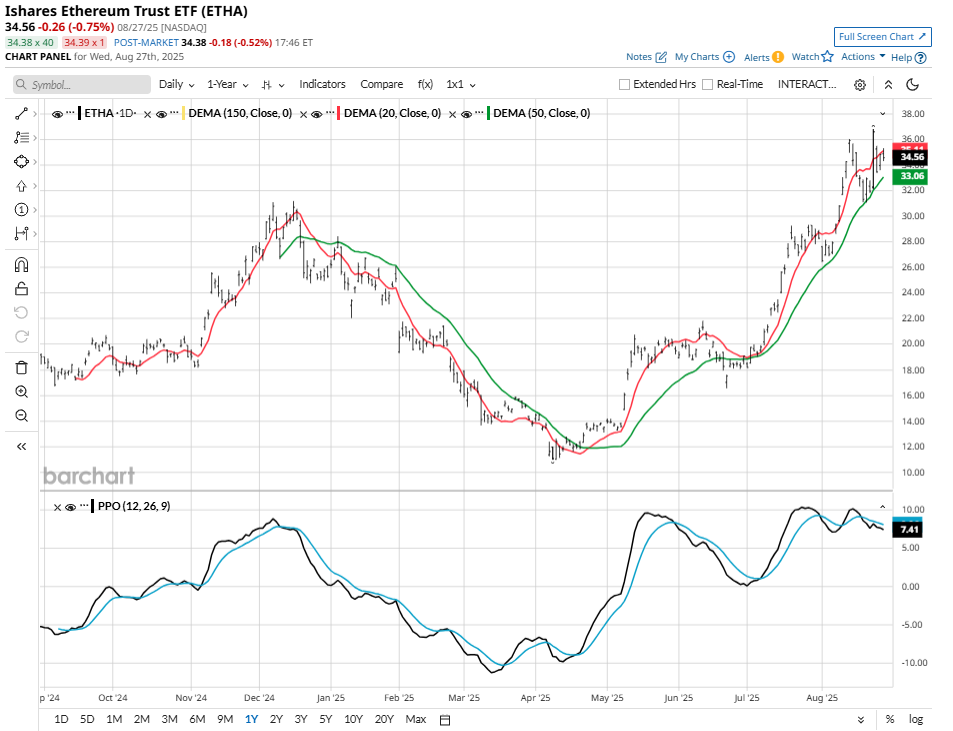Click the undo arrow icon
The width and height of the screenshot is (953, 731).
(21, 312)
